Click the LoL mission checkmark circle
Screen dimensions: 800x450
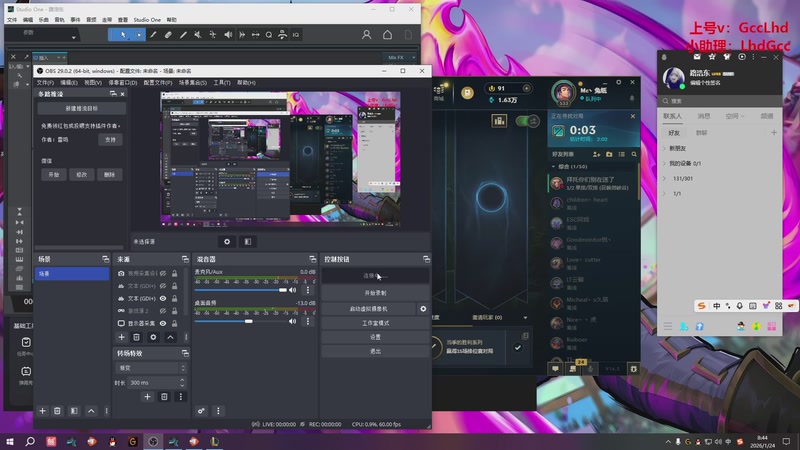518,347
